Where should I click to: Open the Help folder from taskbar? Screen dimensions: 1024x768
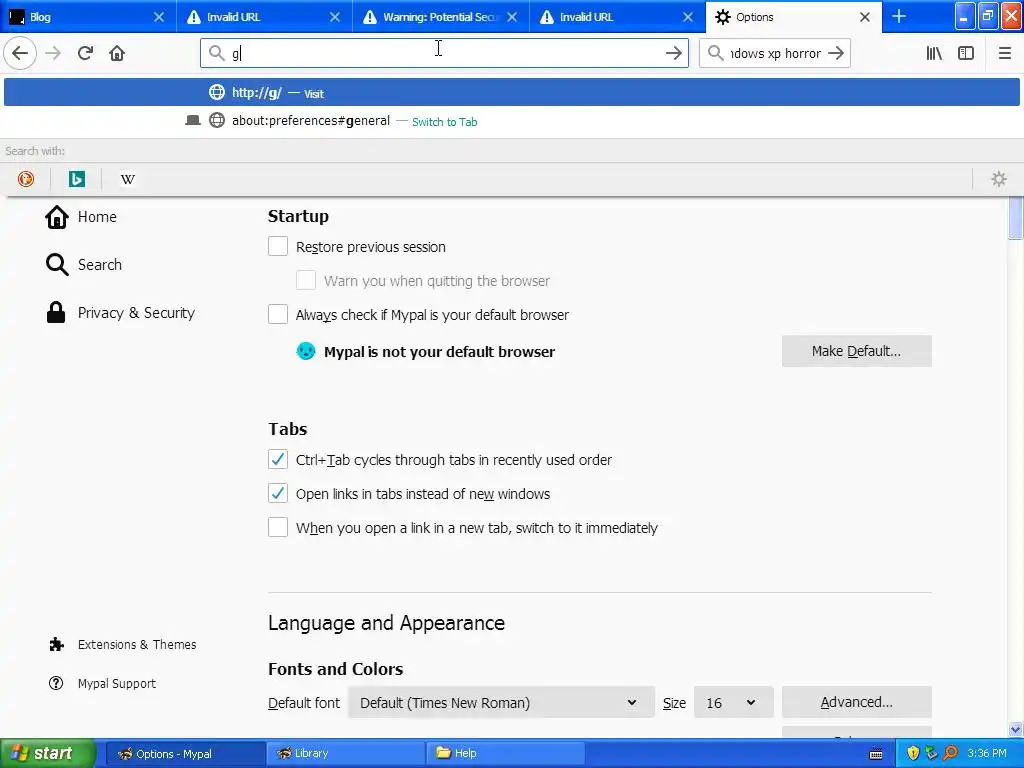[x=505, y=753]
